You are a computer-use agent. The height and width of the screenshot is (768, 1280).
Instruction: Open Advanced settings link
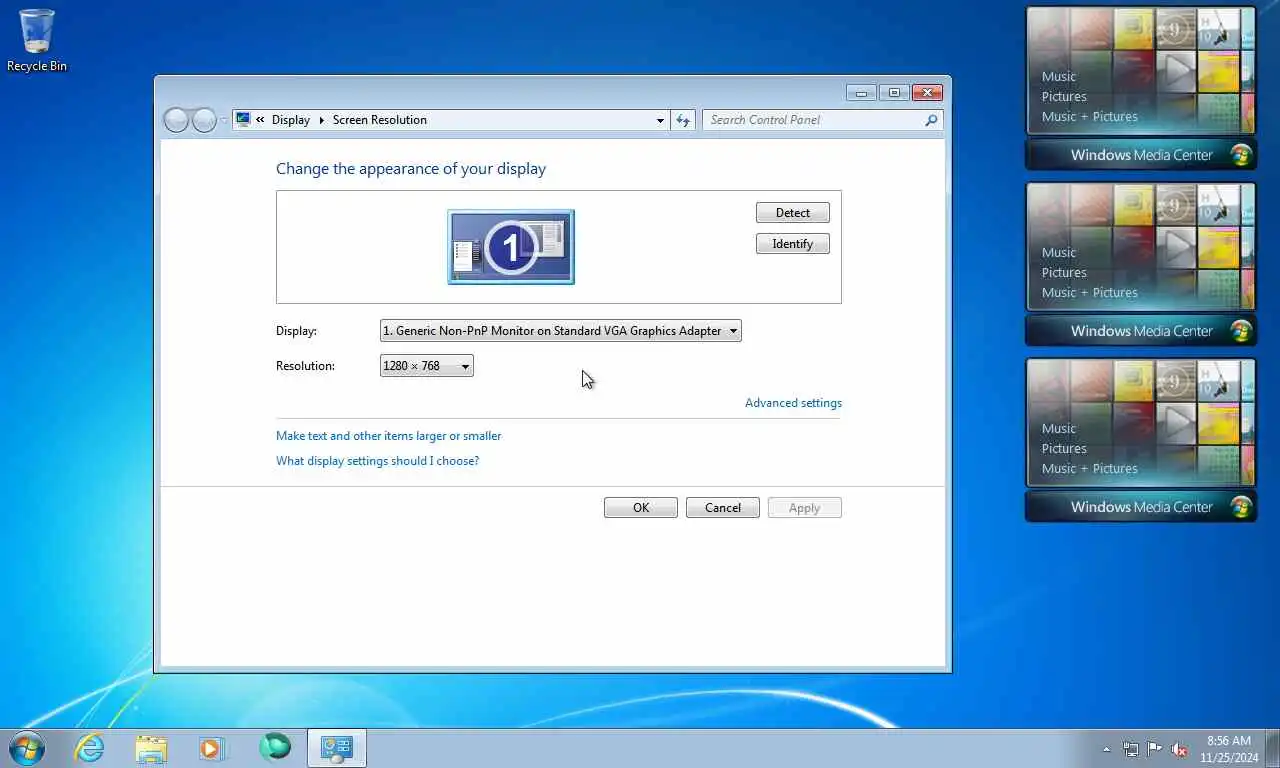[x=793, y=403]
